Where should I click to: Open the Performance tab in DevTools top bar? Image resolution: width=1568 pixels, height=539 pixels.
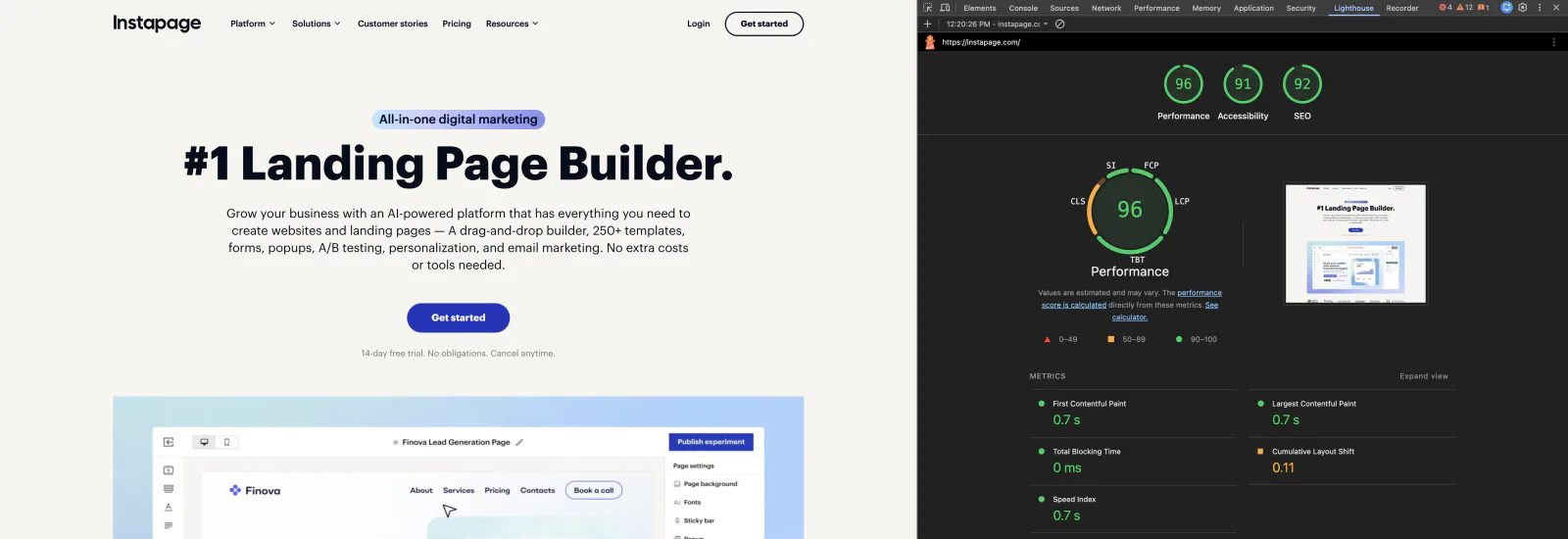click(1156, 8)
